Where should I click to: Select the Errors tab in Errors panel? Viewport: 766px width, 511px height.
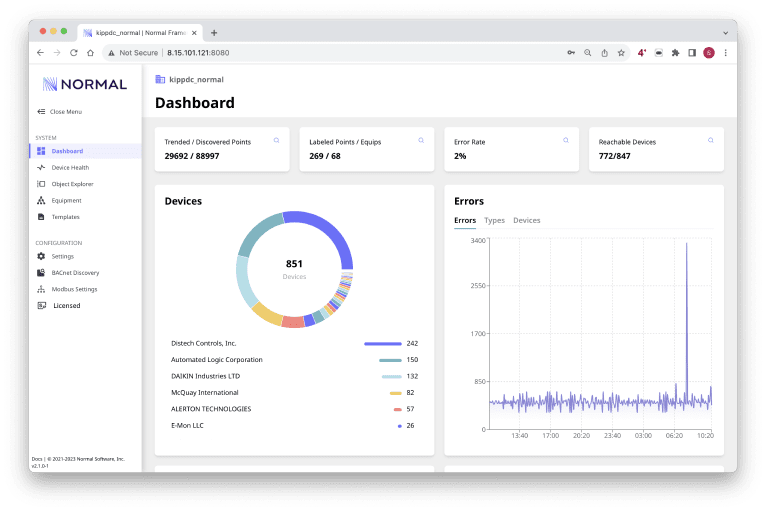click(x=465, y=220)
